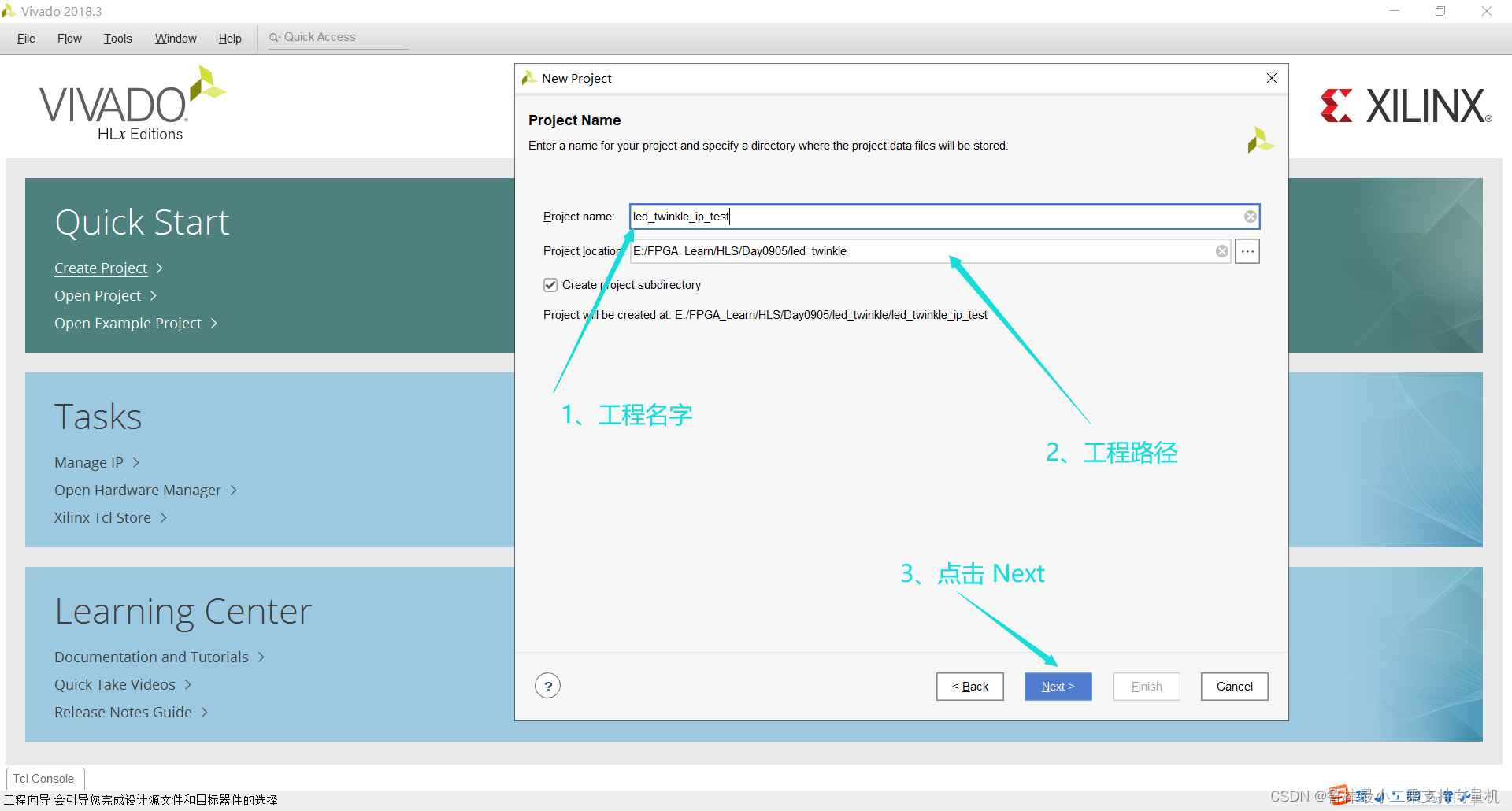The width and height of the screenshot is (1512, 811).
Task: Click the arrow next to Create Project
Action: point(160,268)
